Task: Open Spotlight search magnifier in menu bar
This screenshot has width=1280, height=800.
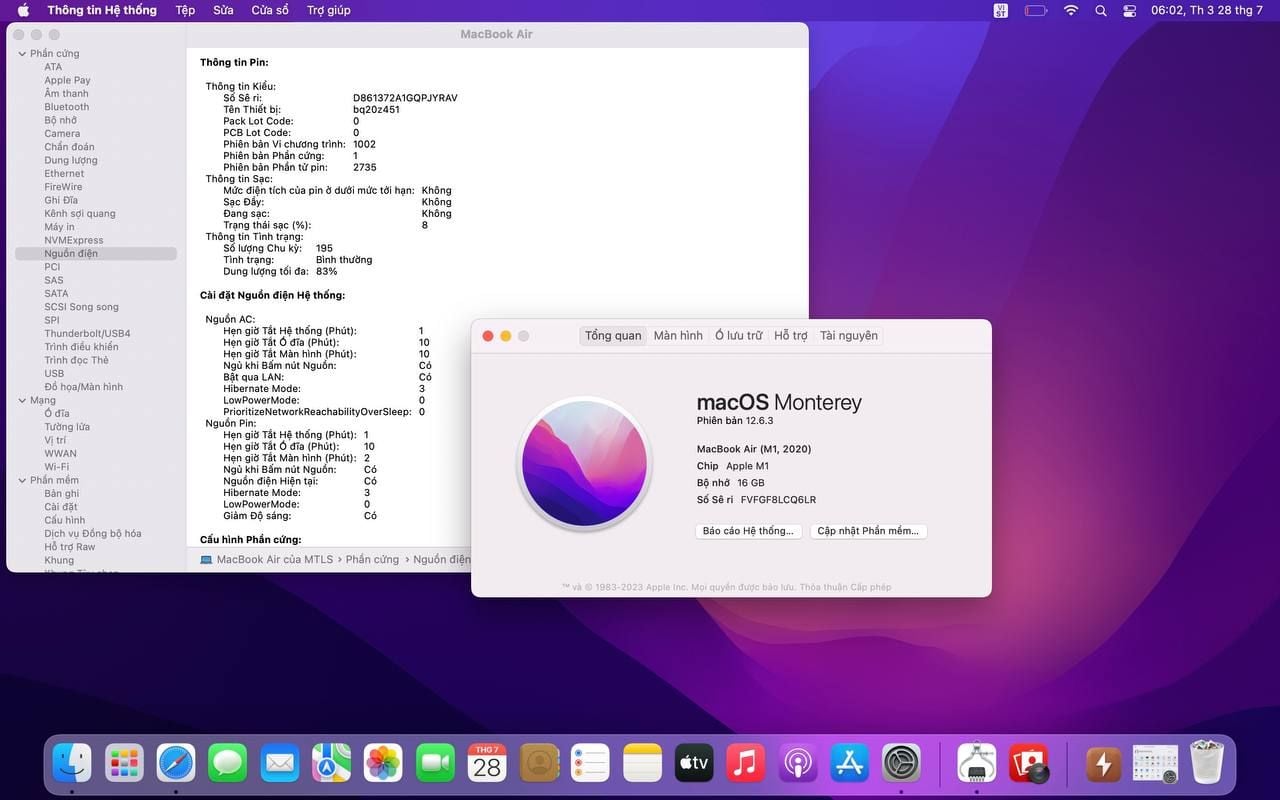Action: [x=1101, y=10]
